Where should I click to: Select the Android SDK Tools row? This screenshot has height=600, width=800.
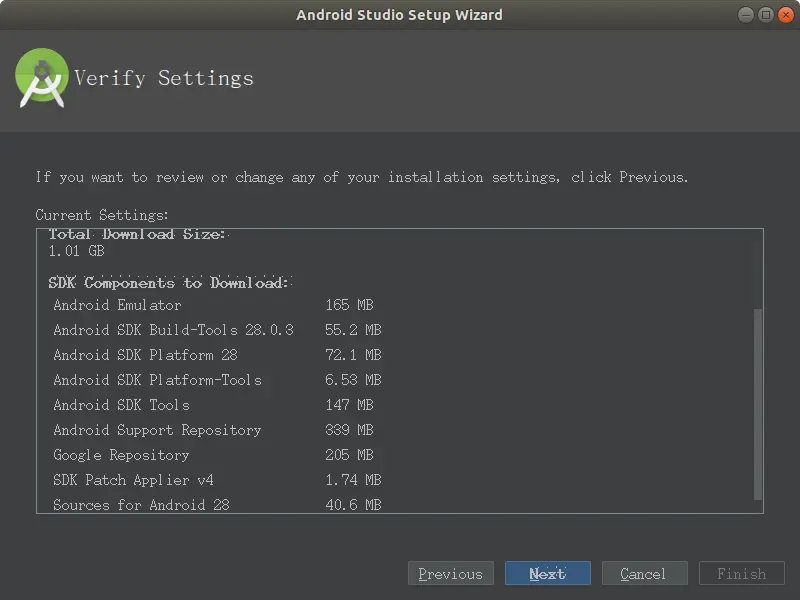point(121,405)
